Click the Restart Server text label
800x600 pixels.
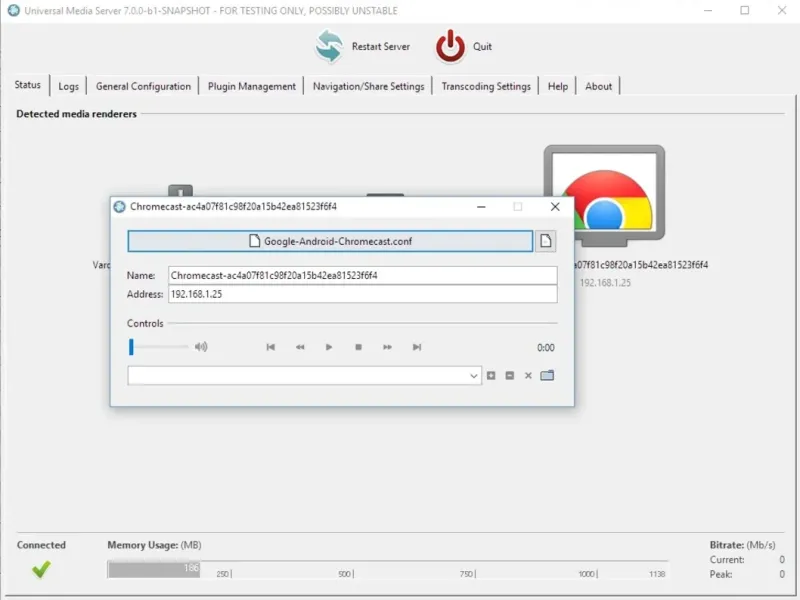coord(381,46)
